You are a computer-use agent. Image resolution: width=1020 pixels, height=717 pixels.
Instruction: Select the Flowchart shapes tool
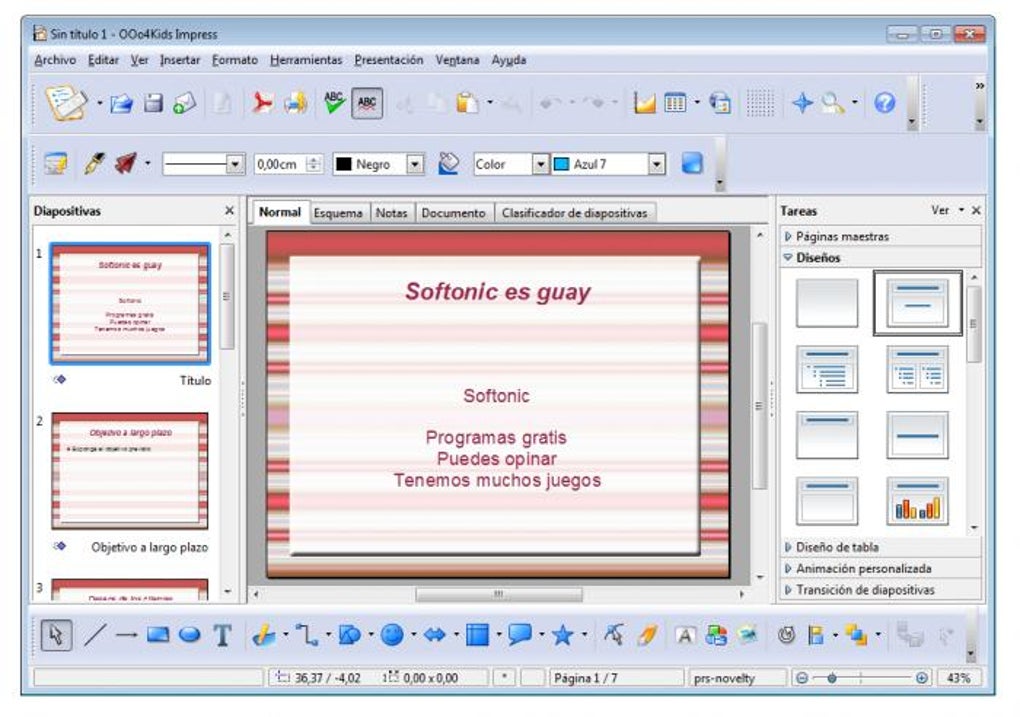477,635
